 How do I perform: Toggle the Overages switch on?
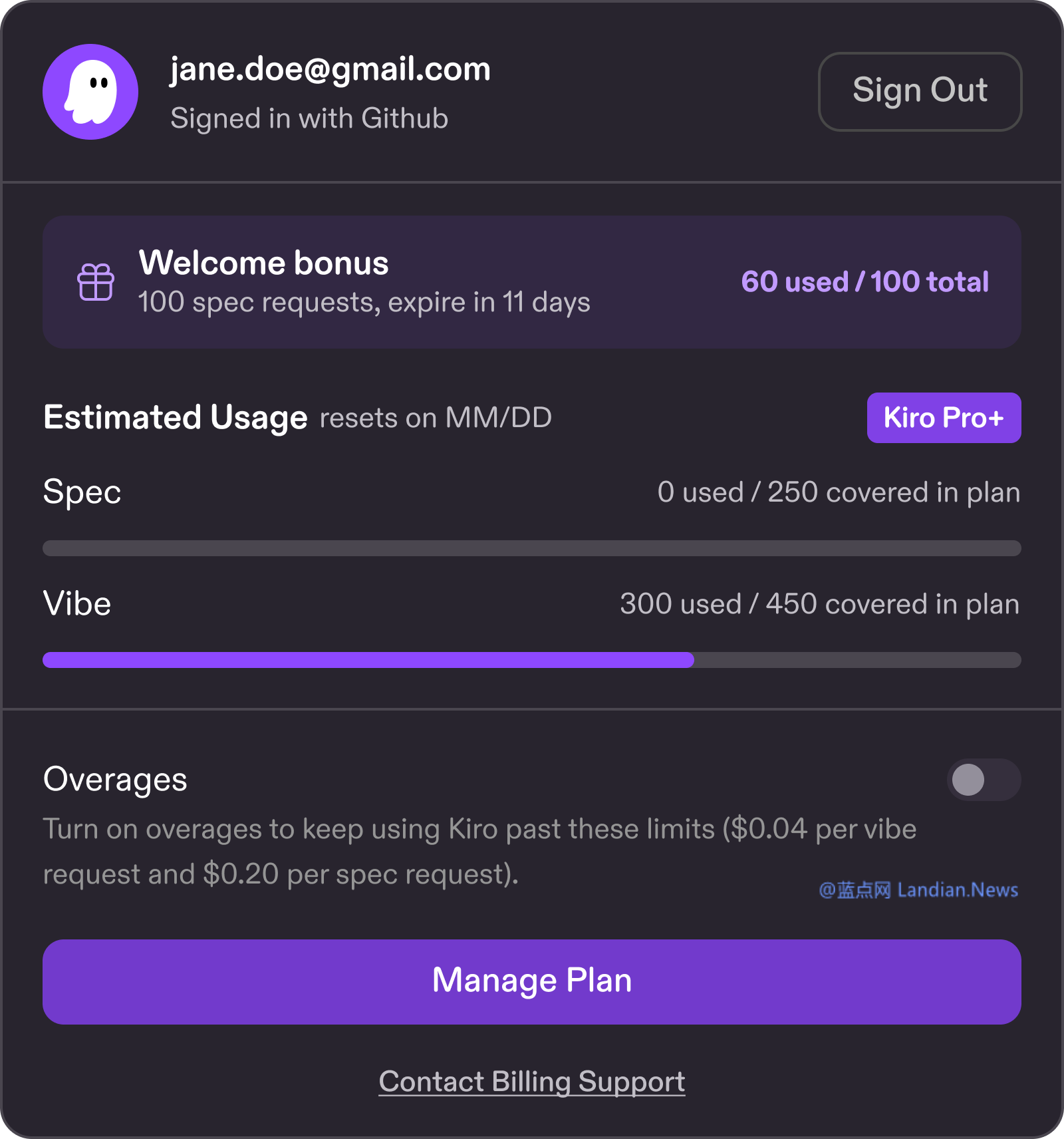(x=983, y=780)
